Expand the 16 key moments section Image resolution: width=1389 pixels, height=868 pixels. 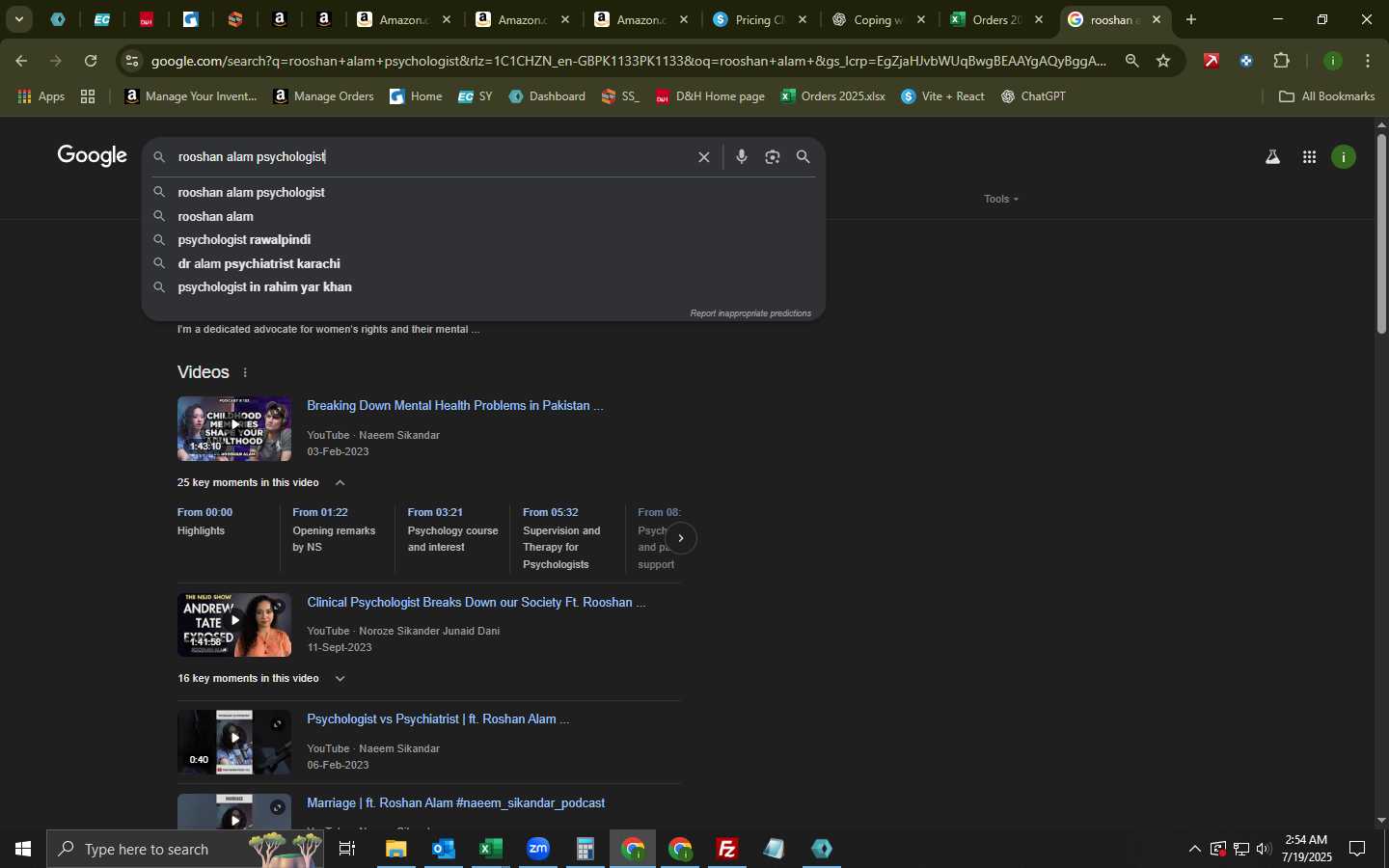[x=340, y=679]
